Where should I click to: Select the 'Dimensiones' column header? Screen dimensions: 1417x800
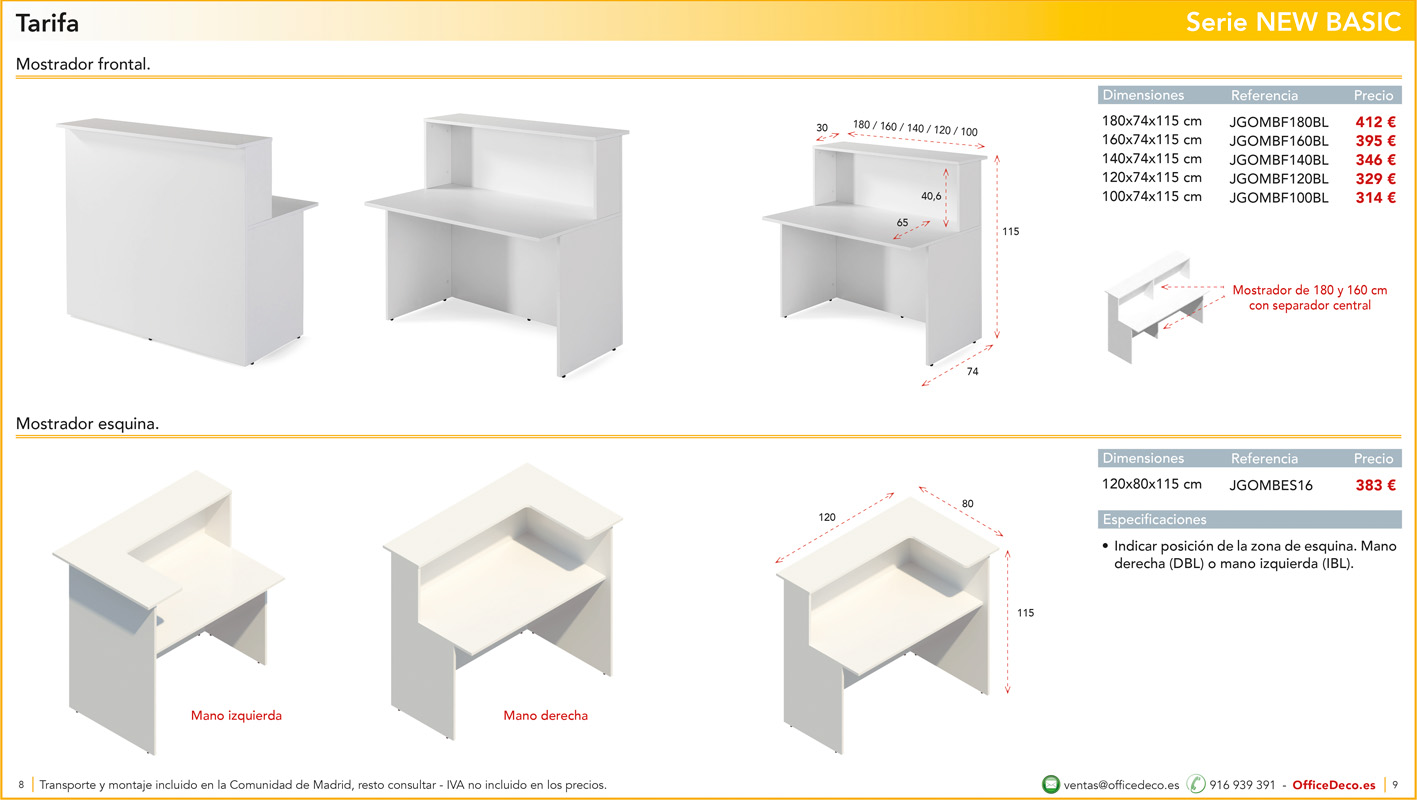(x=1143, y=95)
